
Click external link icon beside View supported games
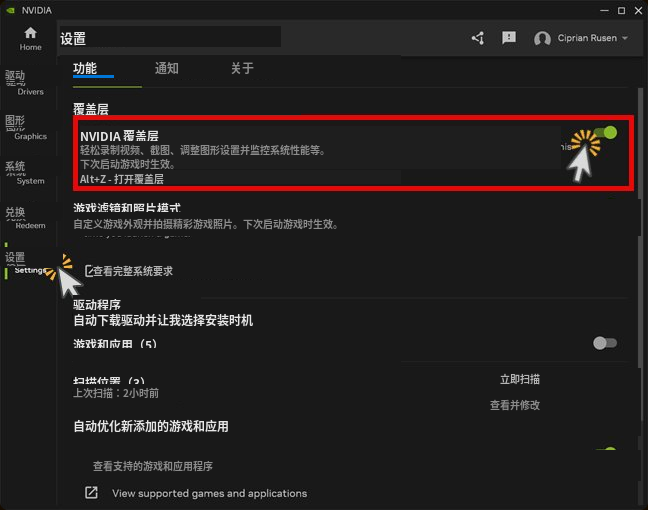click(91, 493)
